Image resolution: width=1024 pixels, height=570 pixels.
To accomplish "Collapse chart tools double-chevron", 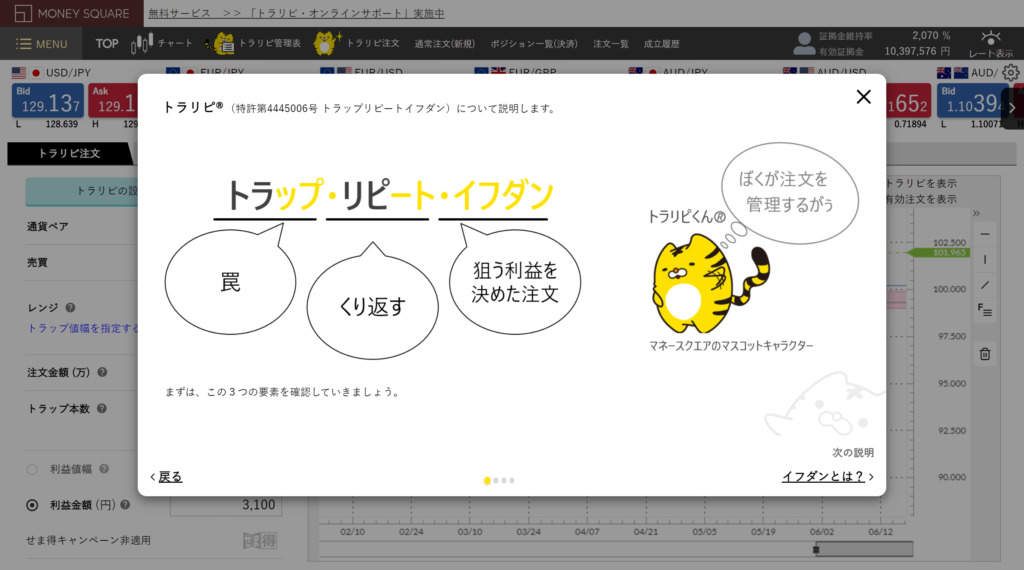I will pyautogui.click(x=976, y=214).
